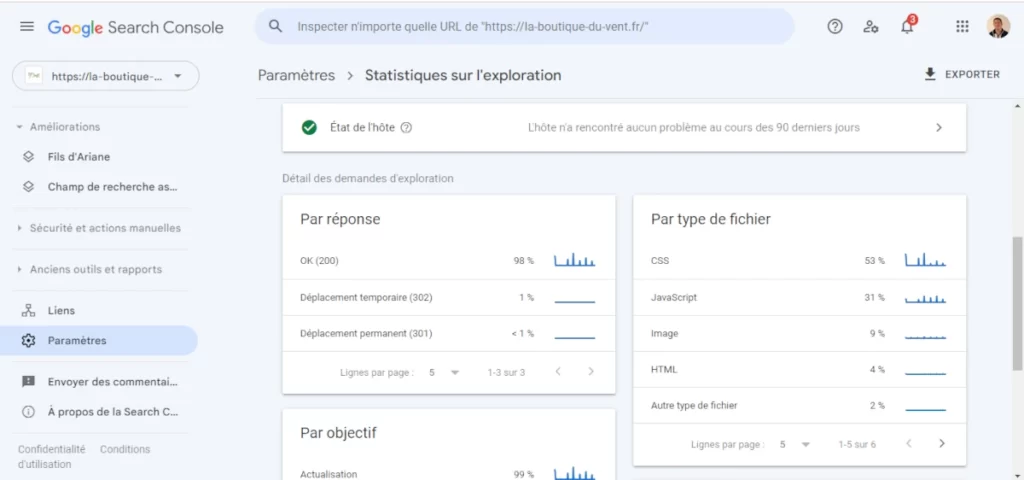
Task: Open the hamburger main menu
Action: [x=27, y=27]
